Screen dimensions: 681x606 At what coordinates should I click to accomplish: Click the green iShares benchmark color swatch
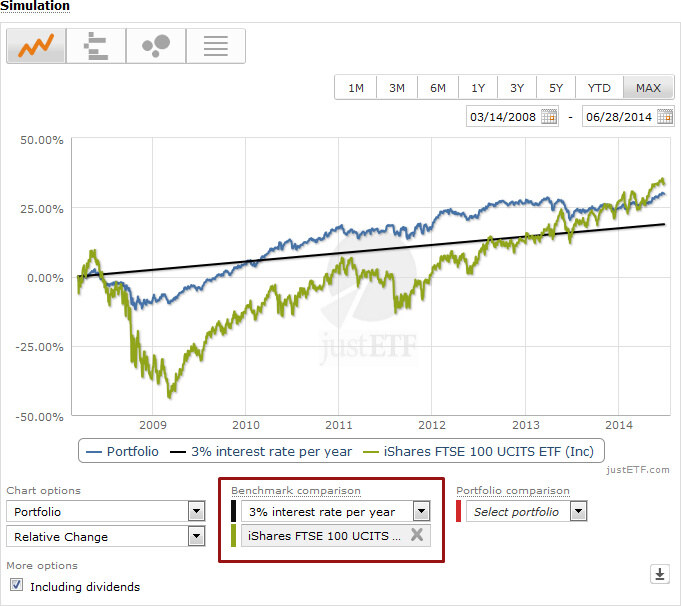[x=234, y=536]
